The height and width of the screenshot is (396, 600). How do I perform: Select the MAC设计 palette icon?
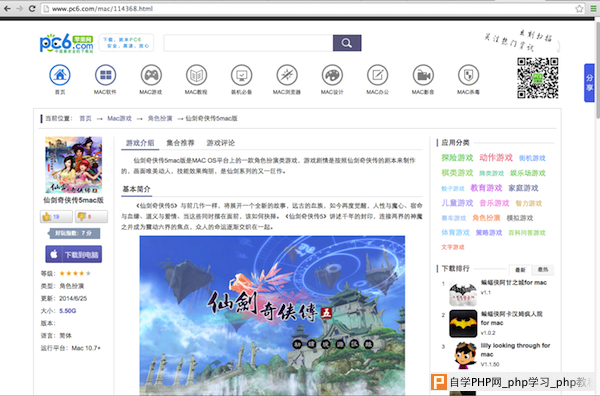(332, 75)
